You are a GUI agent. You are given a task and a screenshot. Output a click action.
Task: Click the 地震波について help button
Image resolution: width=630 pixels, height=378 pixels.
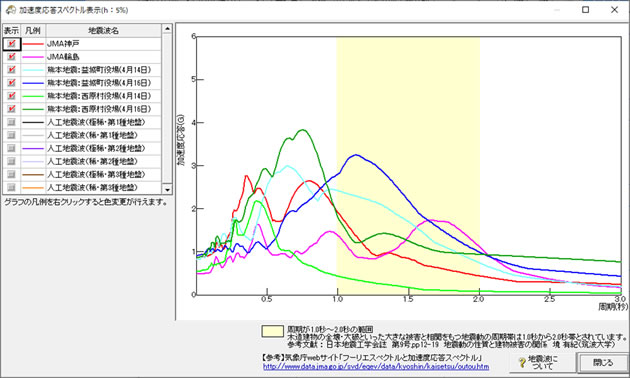pyautogui.click(x=542, y=362)
